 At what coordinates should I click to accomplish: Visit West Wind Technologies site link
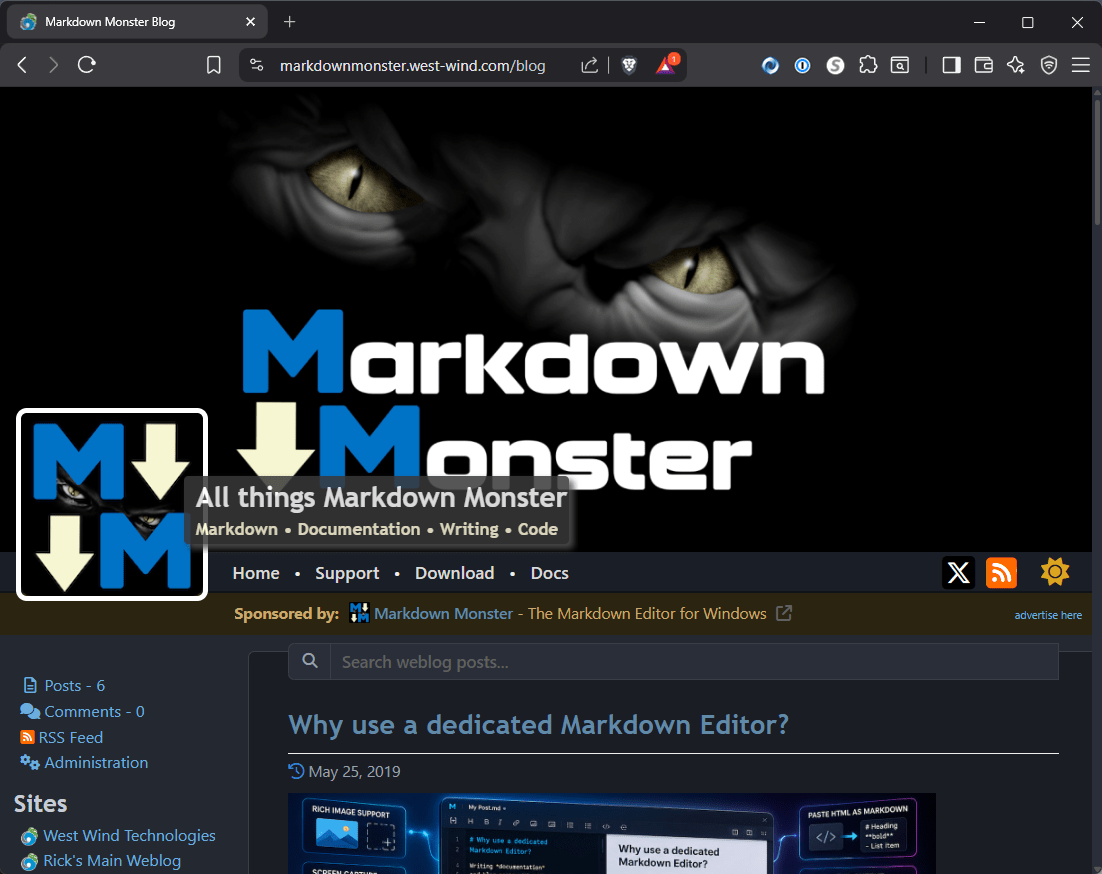coord(129,836)
